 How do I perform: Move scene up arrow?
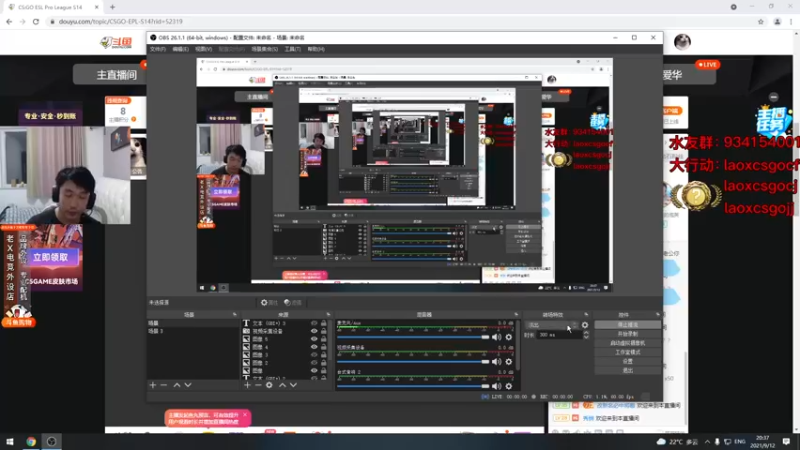tap(177, 385)
